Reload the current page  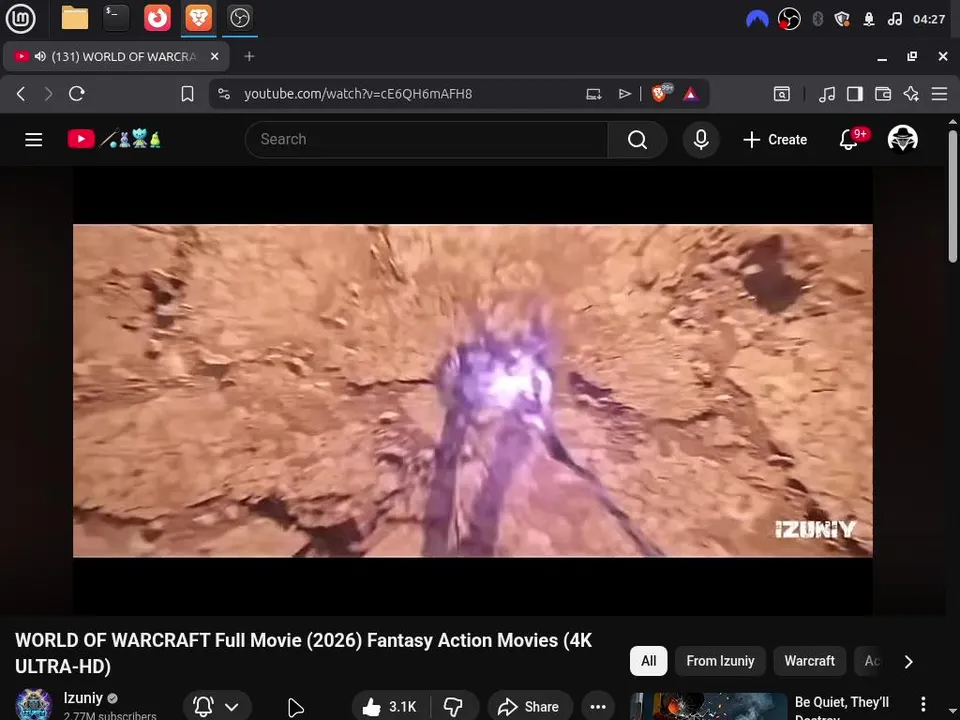tap(77, 94)
